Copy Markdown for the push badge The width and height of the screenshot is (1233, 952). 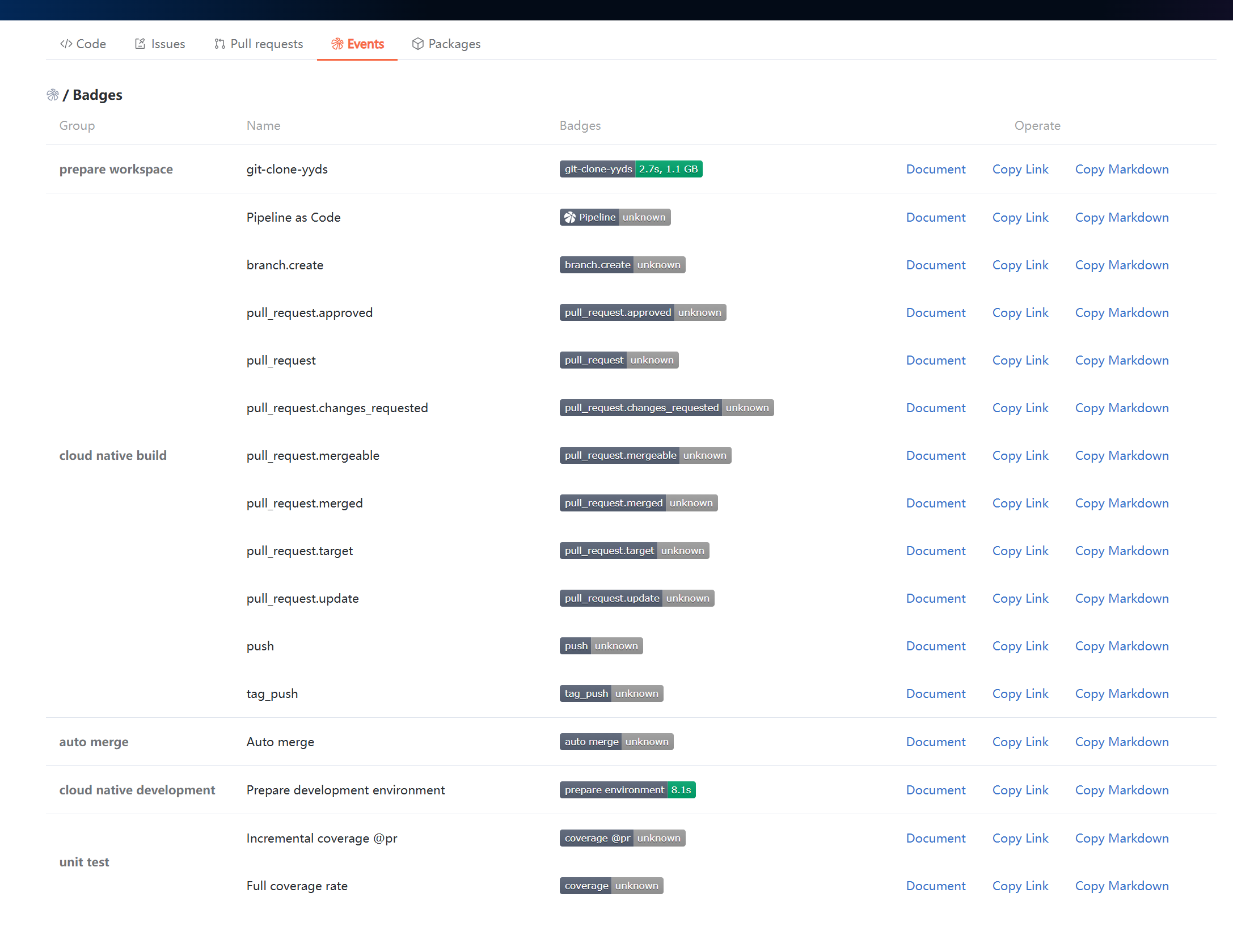pos(1121,646)
